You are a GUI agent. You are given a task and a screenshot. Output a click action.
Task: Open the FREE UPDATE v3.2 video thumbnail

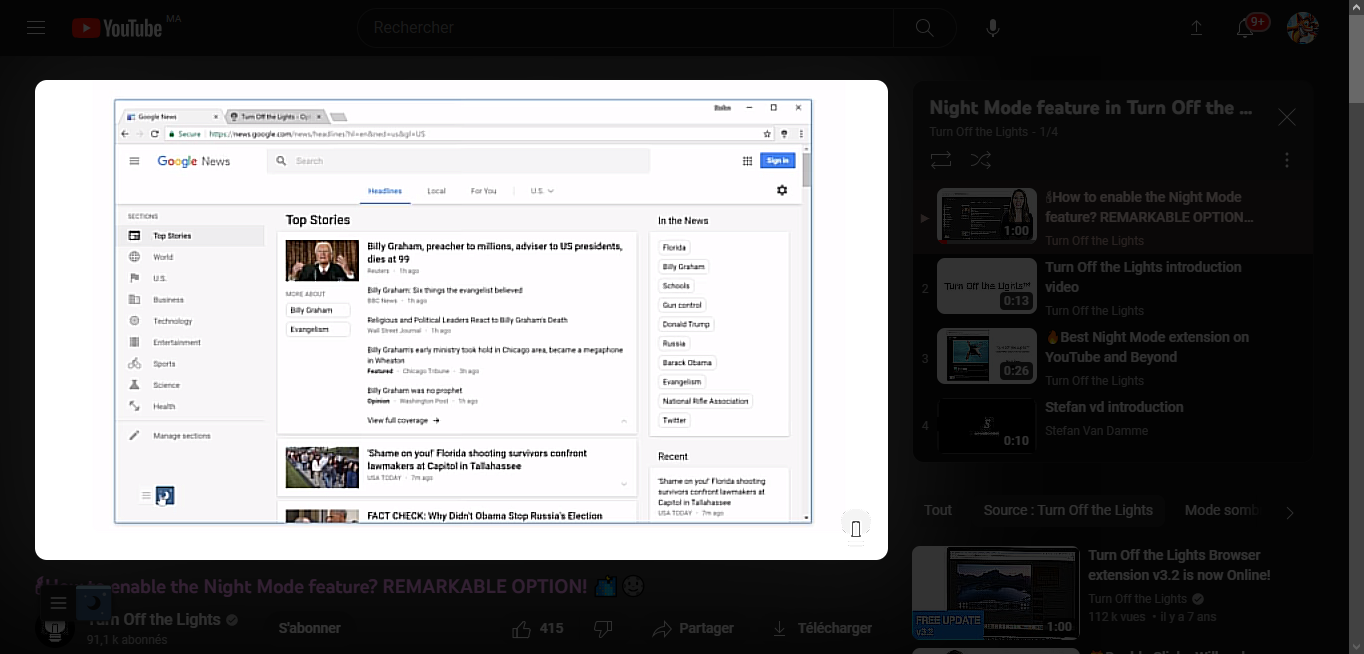pyautogui.click(x=996, y=593)
